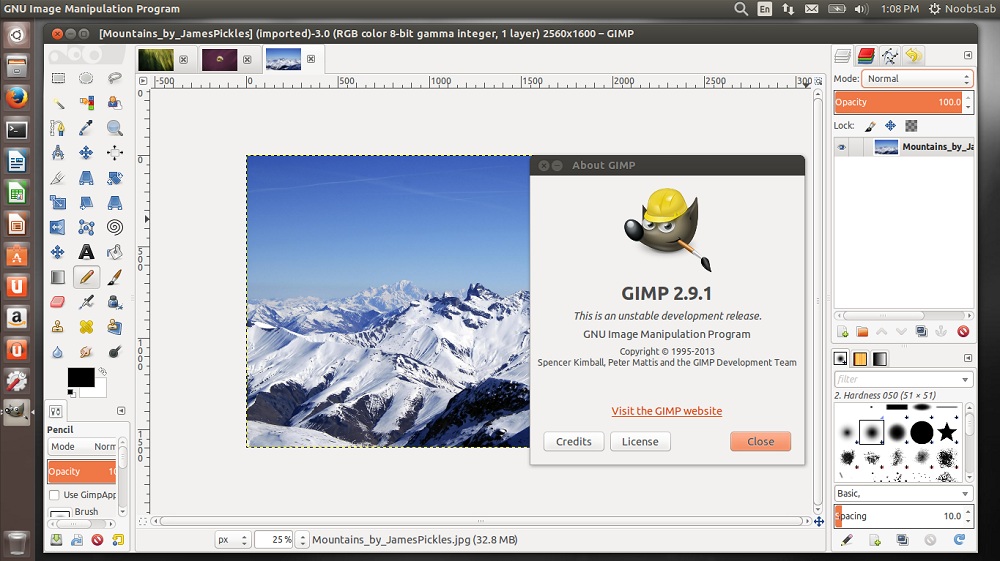Select the Rectangle Select tool
This screenshot has width=1000, height=561.
coord(58,78)
